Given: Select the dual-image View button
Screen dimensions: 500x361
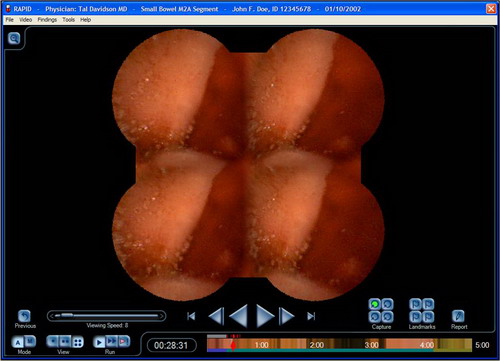Looking at the screenshot, I should coord(65,341).
